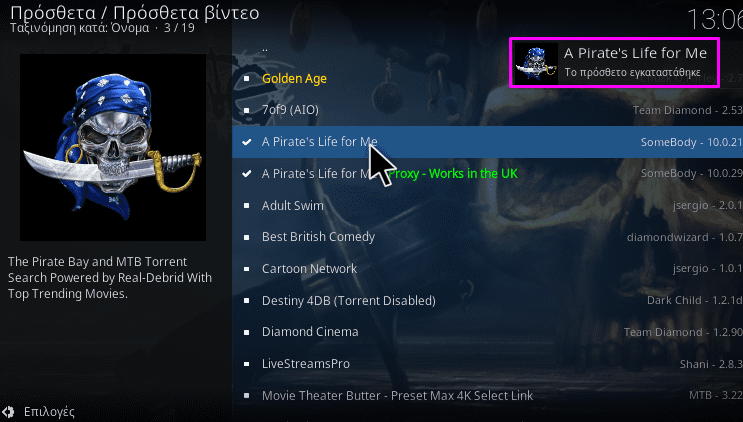Click the bullet icon beside Cartoon Network
This screenshot has height=422, width=743.
tap(246, 269)
